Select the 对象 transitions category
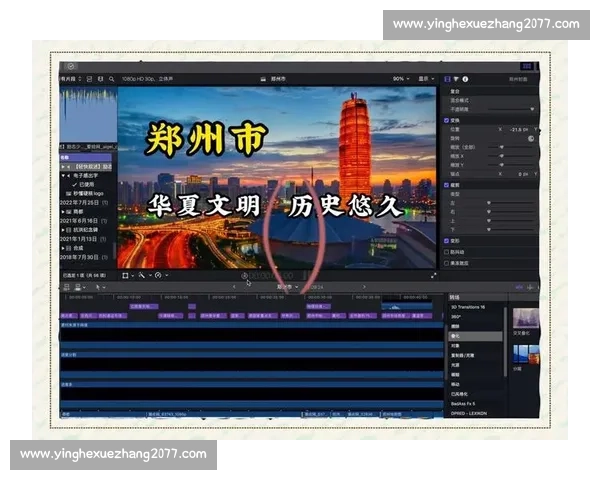The height and width of the screenshot is (480, 600). [x=455, y=346]
